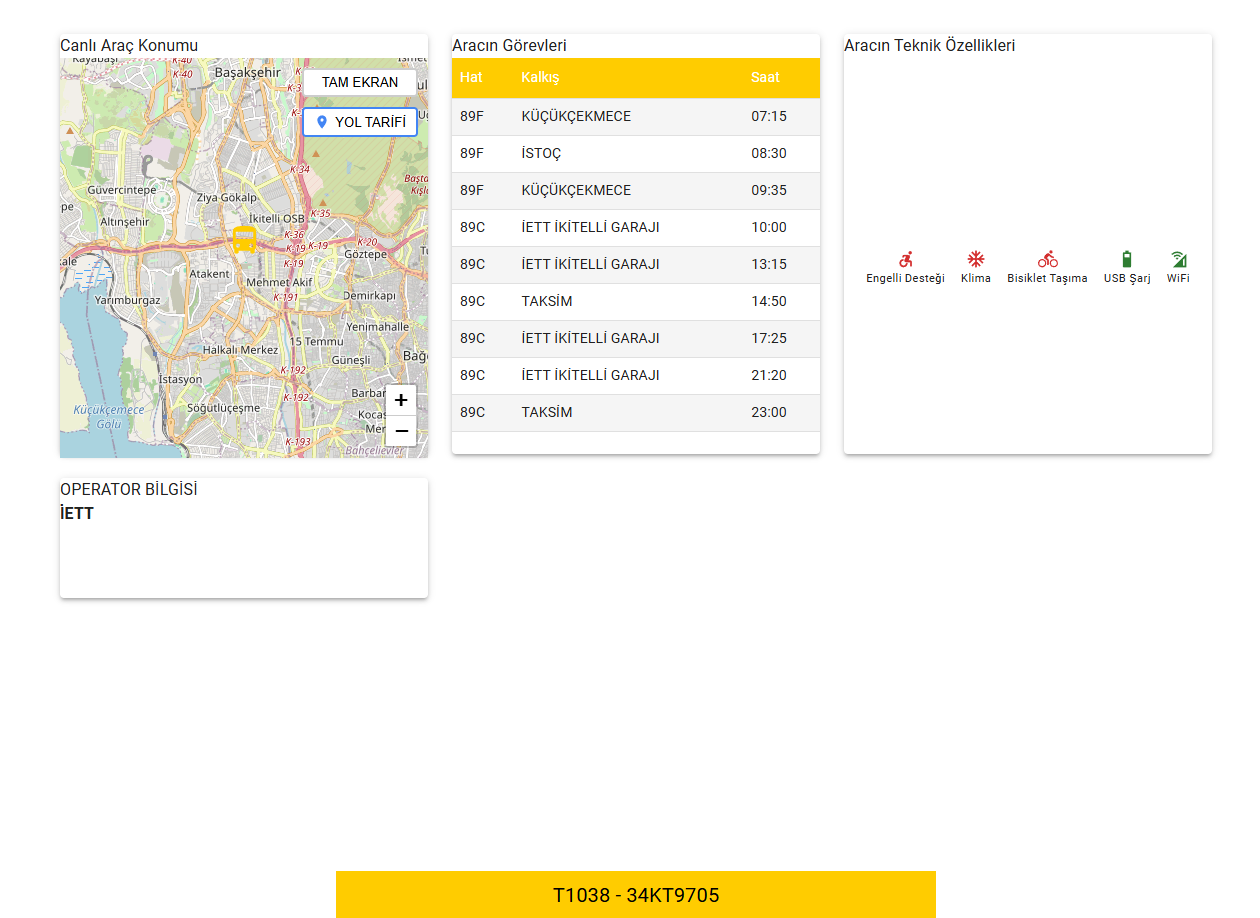
Task: Click the WiFi signal icon
Action: [x=1178, y=259]
